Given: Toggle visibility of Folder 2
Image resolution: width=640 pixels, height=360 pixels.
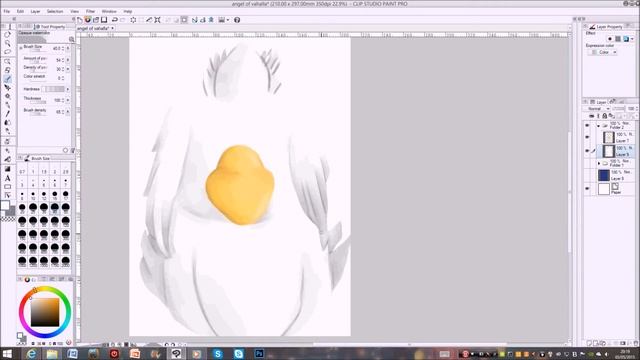Looking at the screenshot, I should (x=587, y=126).
